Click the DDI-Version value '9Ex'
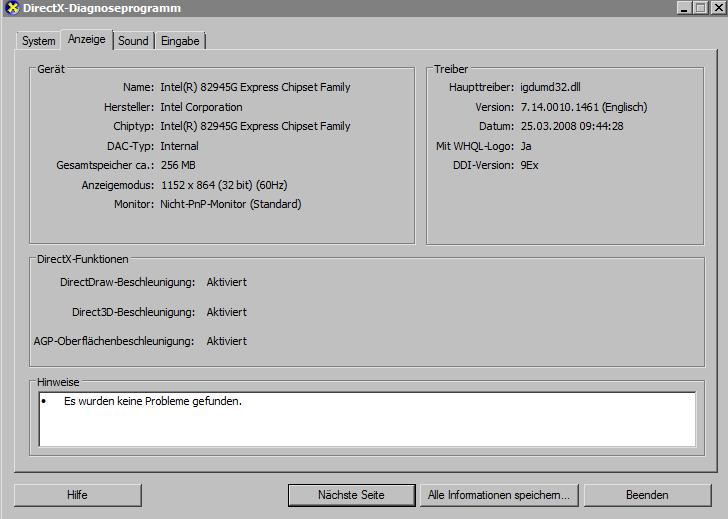Screen dimensions: 728x519 tap(529, 165)
